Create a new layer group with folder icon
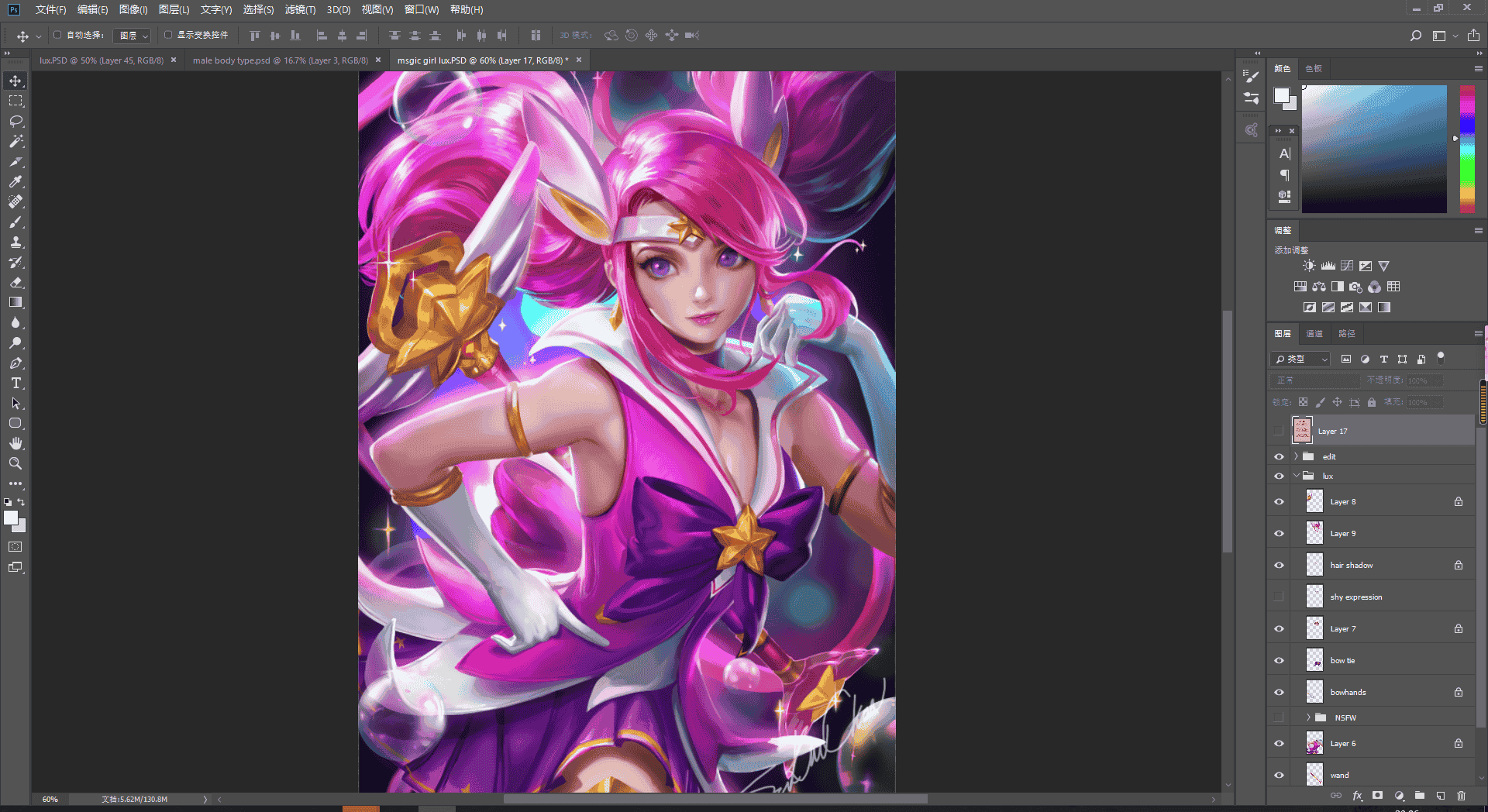This screenshot has height=812, width=1488. tap(1420, 796)
